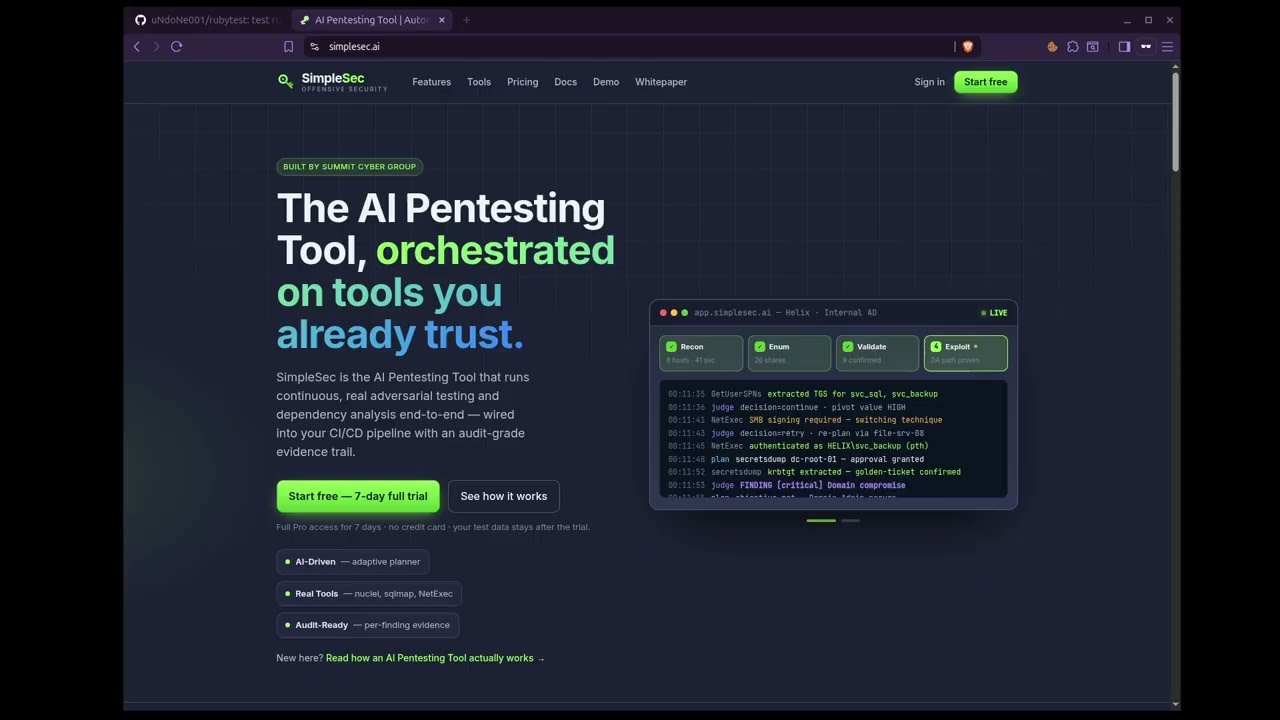Click the Start free header button

(x=986, y=82)
